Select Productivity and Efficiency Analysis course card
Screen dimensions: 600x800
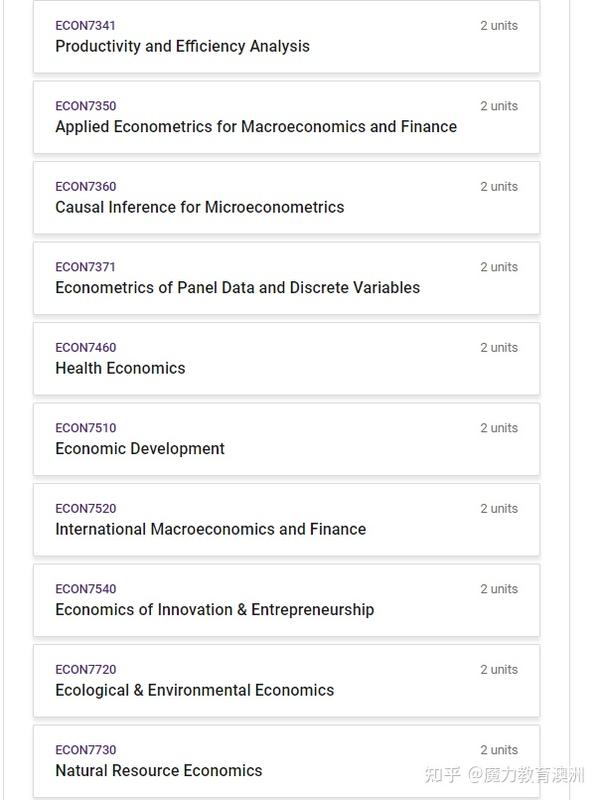tap(286, 37)
